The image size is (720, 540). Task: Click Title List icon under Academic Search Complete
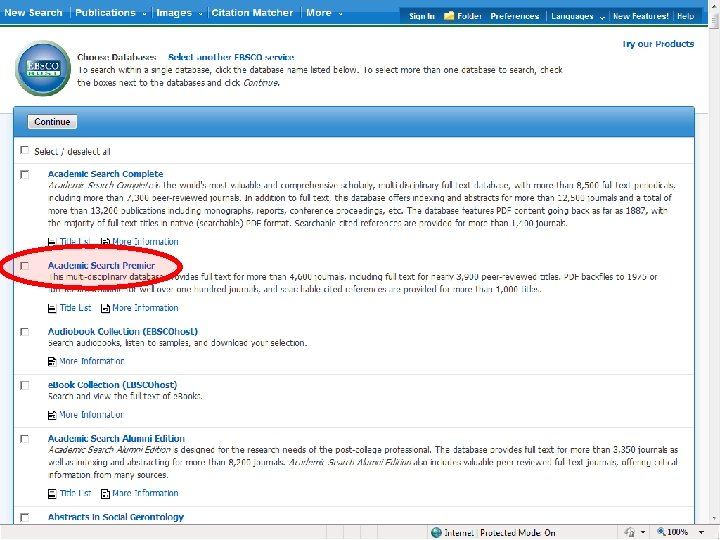52,242
